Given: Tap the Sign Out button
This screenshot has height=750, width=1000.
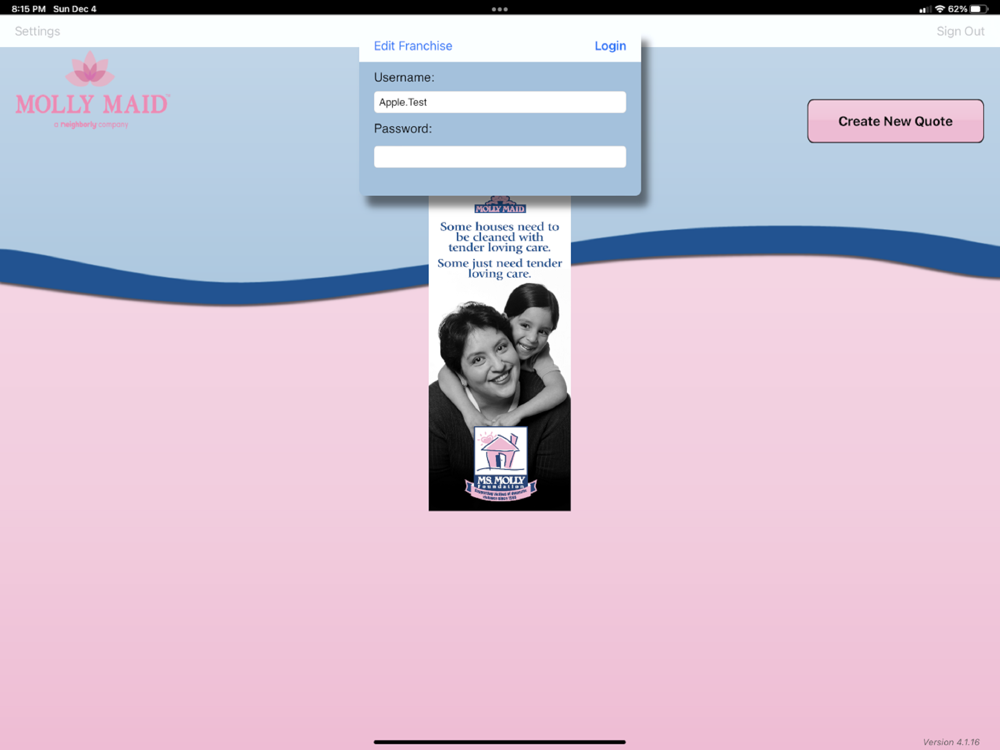Looking at the screenshot, I should (960, 31).
